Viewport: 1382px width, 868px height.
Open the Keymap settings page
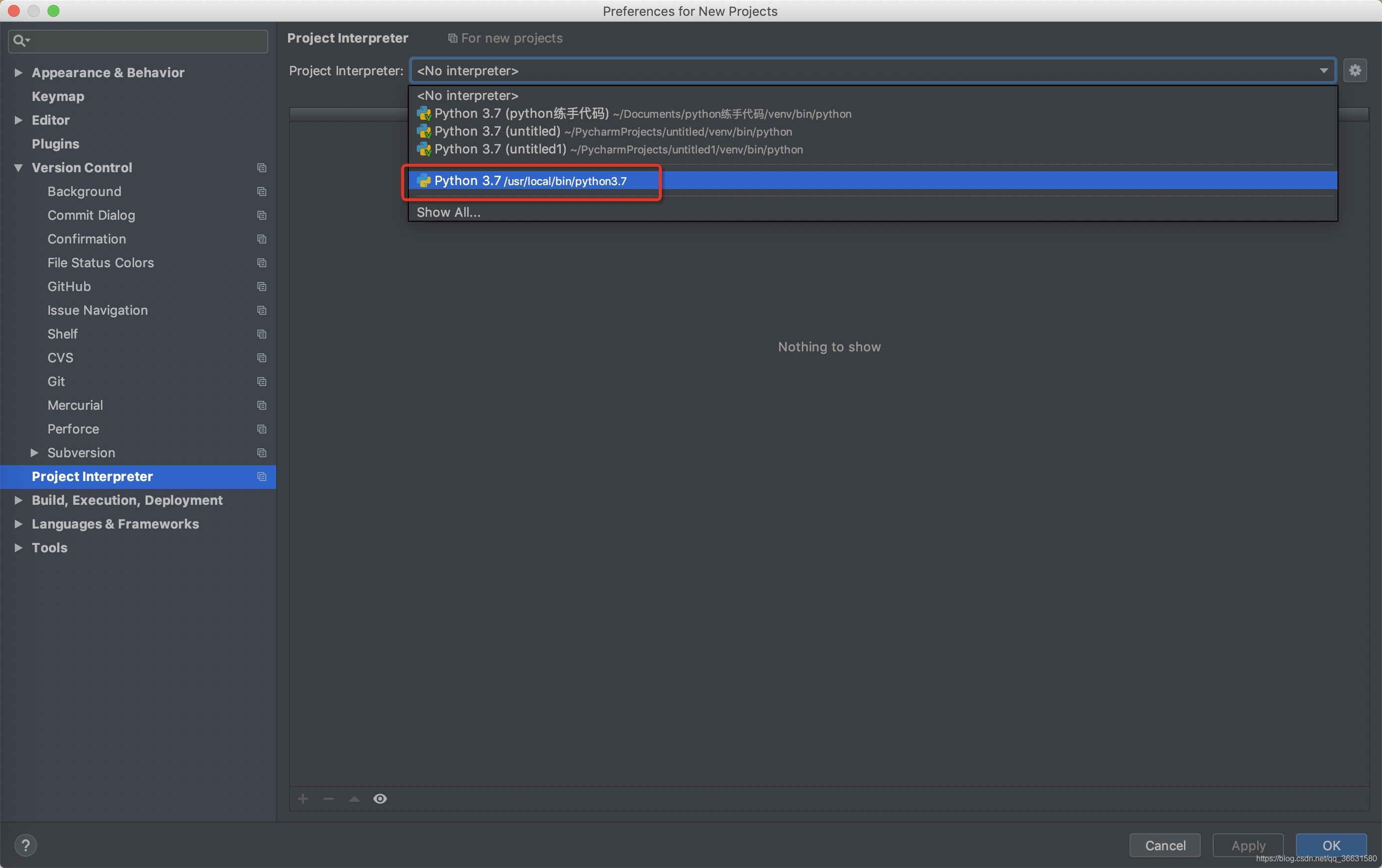pyautogui.click(x=58, y=96)
